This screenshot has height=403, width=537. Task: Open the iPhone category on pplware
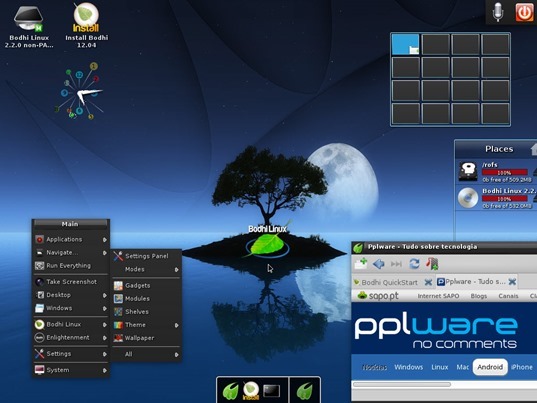coord(522,367)
